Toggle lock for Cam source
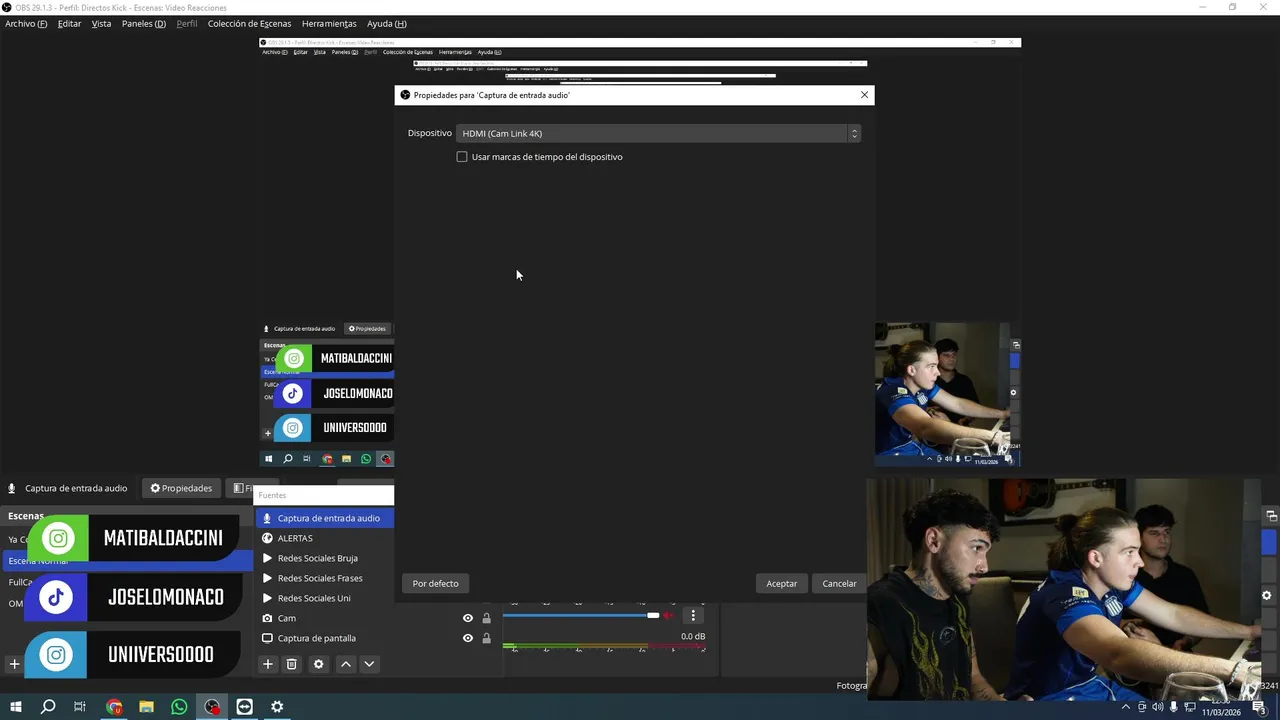Viewport: 1280px width, 720px height. tap(487, 618)
